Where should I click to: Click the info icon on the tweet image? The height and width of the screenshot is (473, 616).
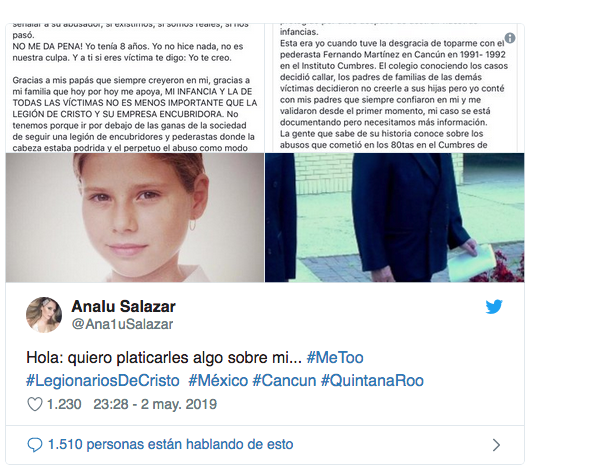tap(510, 38)
